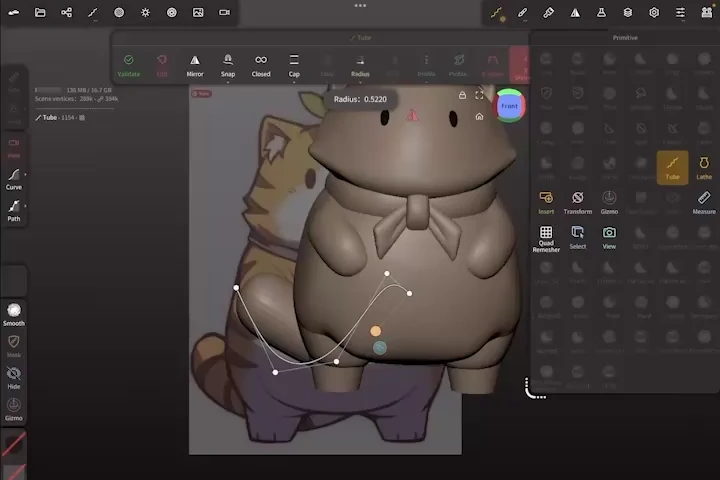Click the fullscreen expand icon
The height and width of the screenshot is (480, 720).
click(x=479, y=95)
